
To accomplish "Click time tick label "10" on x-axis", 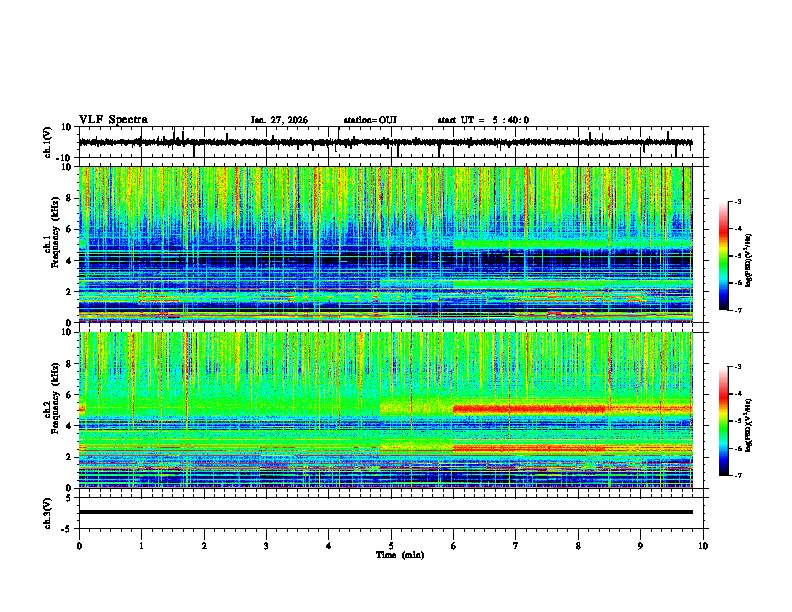I will (703, 546).
